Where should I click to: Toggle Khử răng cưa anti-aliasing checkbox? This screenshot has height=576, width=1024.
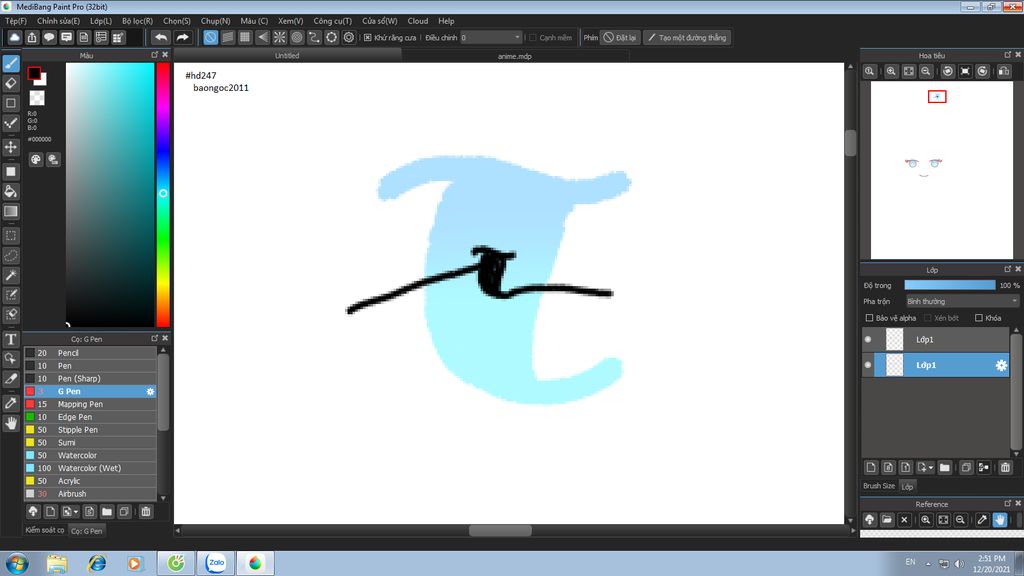(x=368, y=38)
